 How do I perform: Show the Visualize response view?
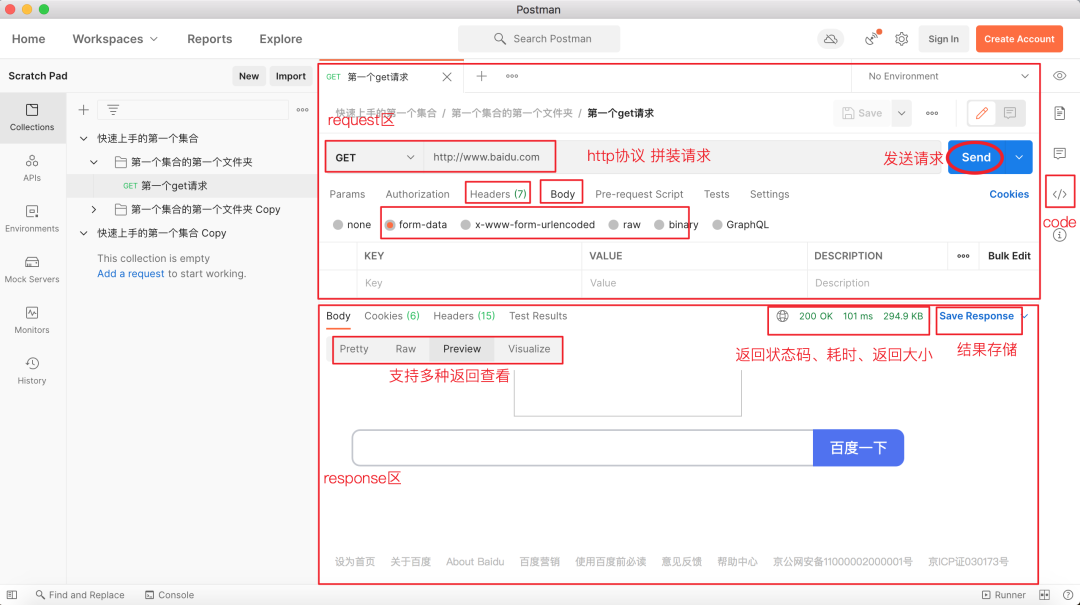529,349
